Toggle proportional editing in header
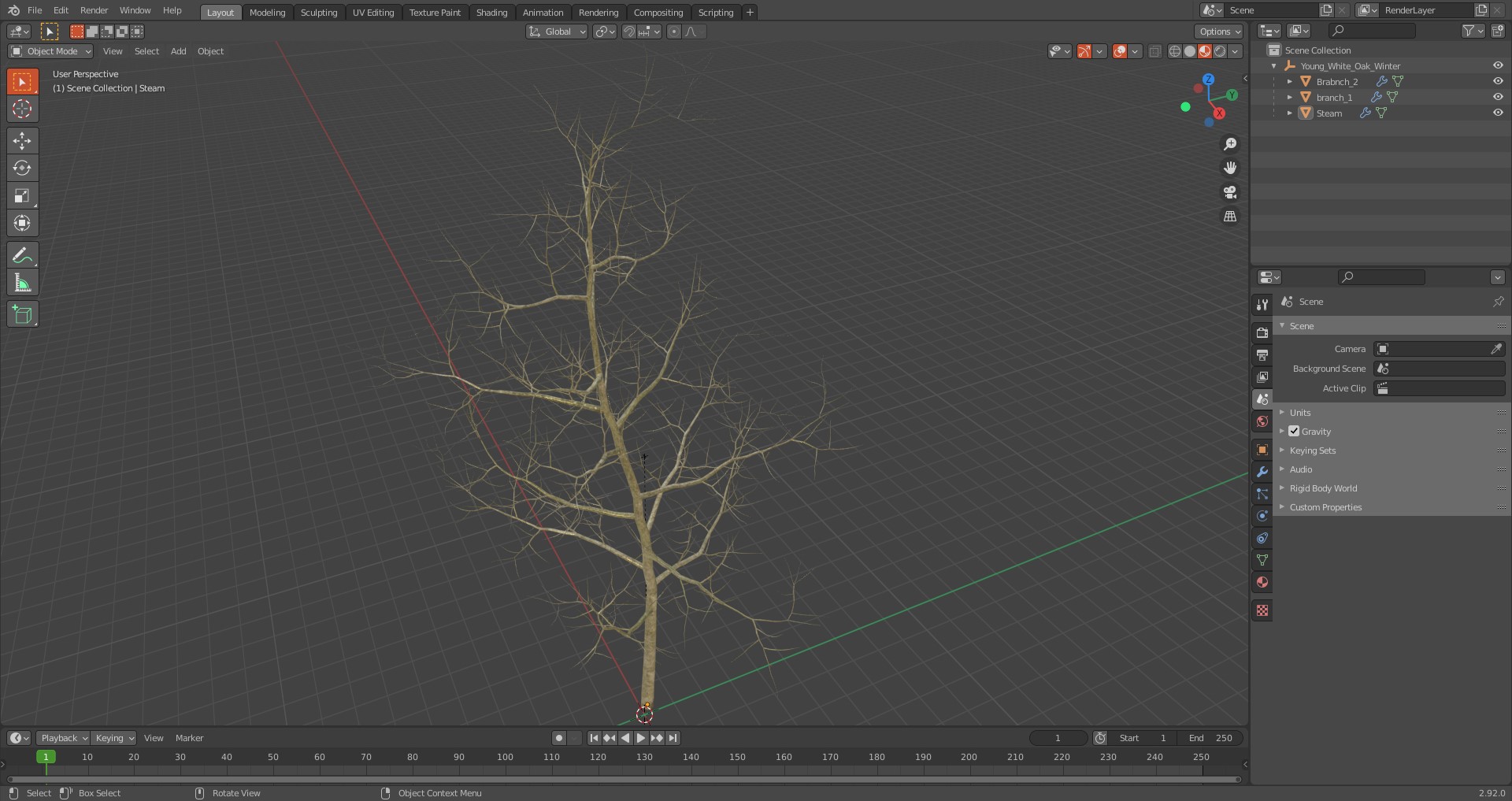 click(673, 32)
